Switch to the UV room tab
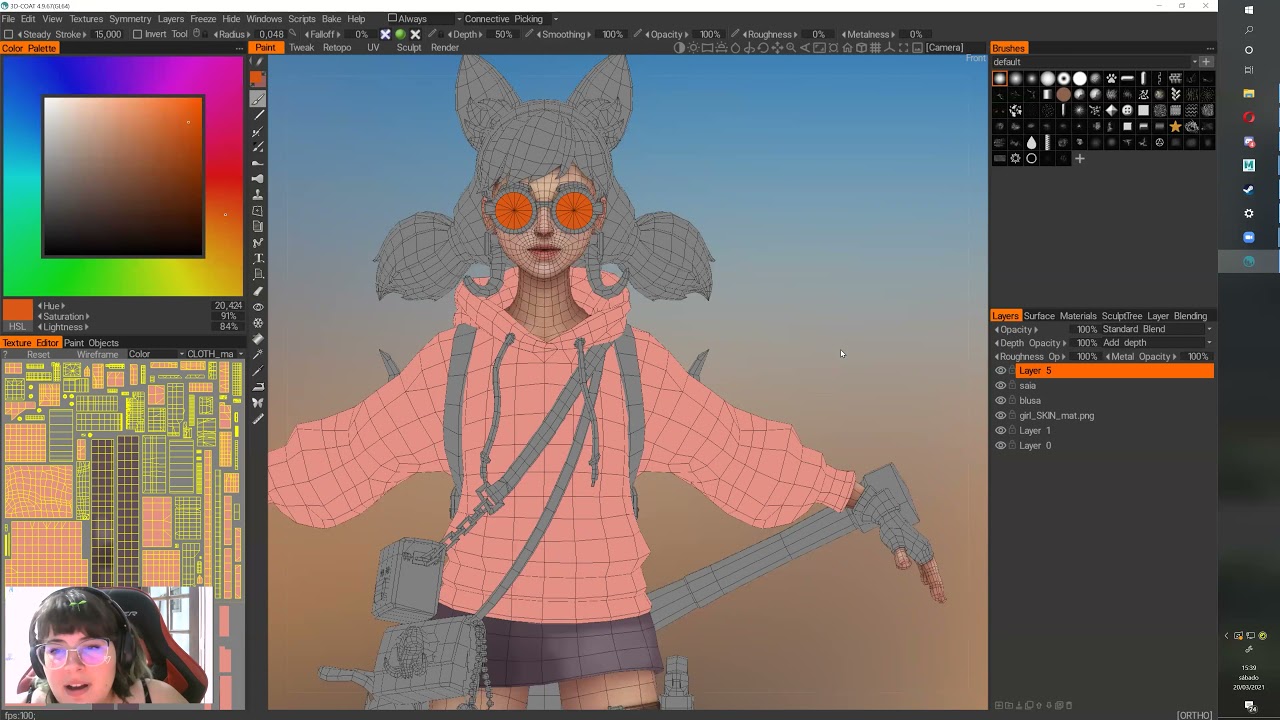Screen dimensions: 1280x720 point(373,48)
